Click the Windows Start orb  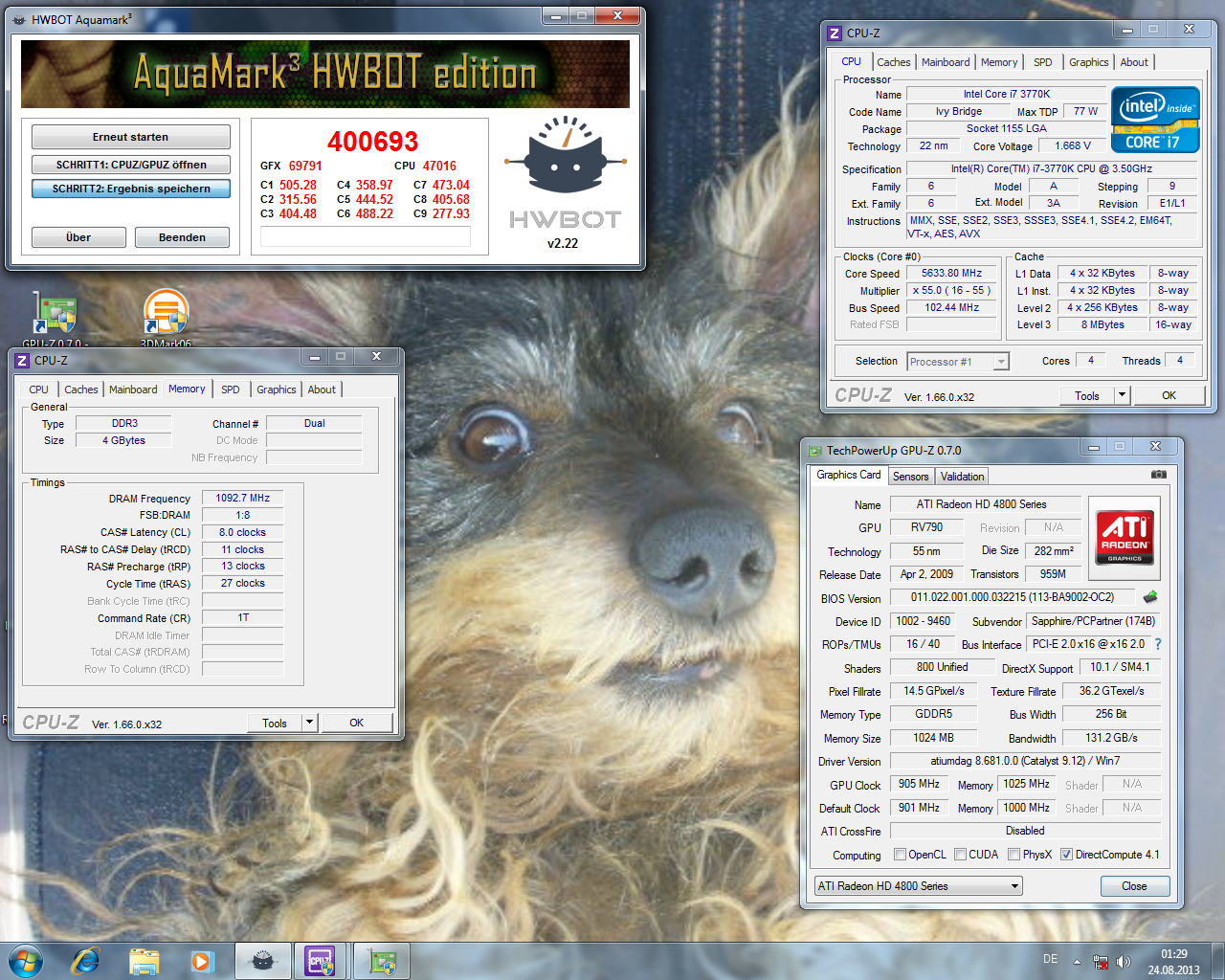[x=26, y=960]
